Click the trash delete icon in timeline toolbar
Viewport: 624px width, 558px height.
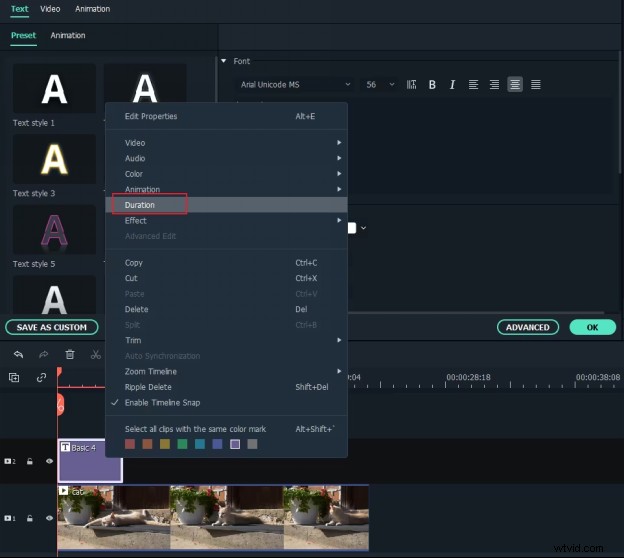pos(70,354)
